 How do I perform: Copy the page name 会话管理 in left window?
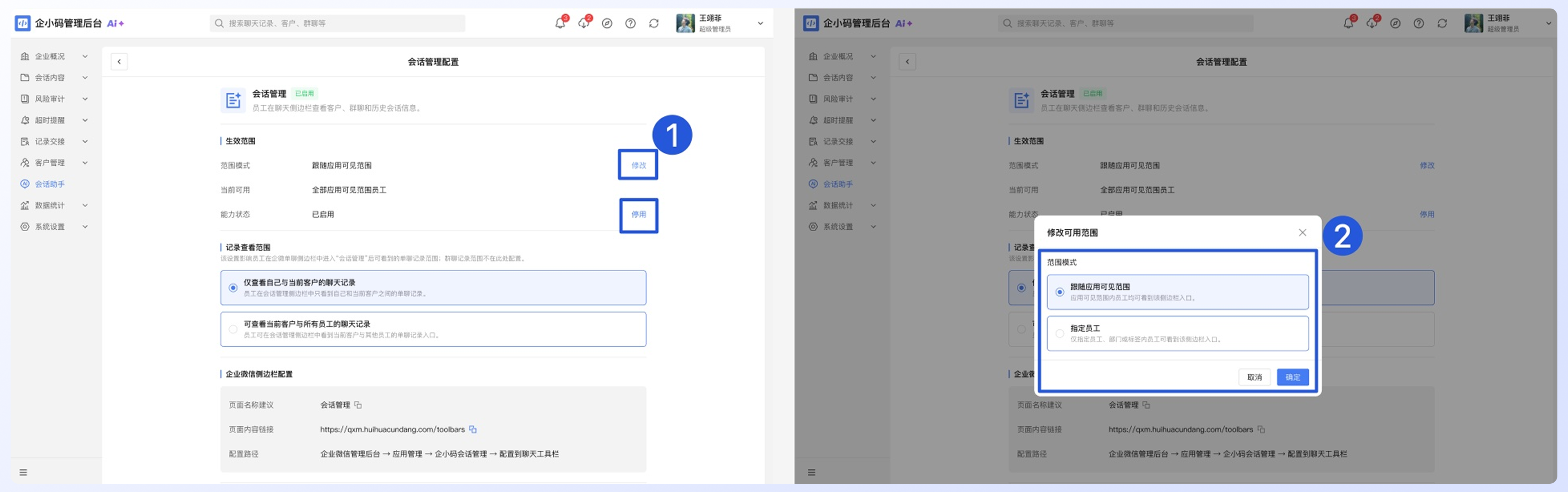[x=358, y=405]
